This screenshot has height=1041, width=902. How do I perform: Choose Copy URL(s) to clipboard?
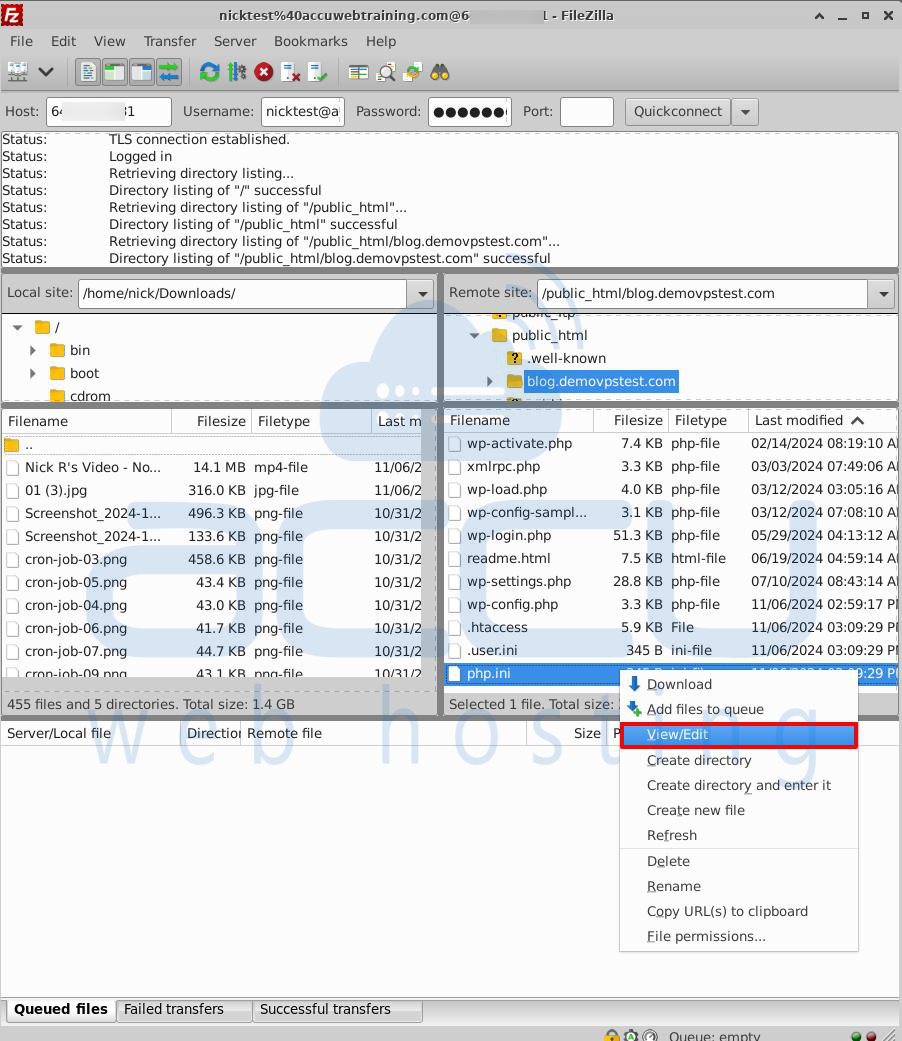click(x=739, y=912)
